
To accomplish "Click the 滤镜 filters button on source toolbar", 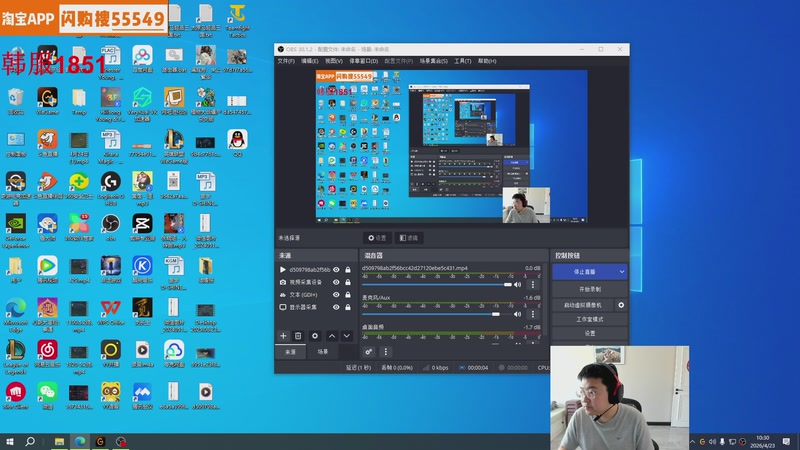I will (409, 238).
